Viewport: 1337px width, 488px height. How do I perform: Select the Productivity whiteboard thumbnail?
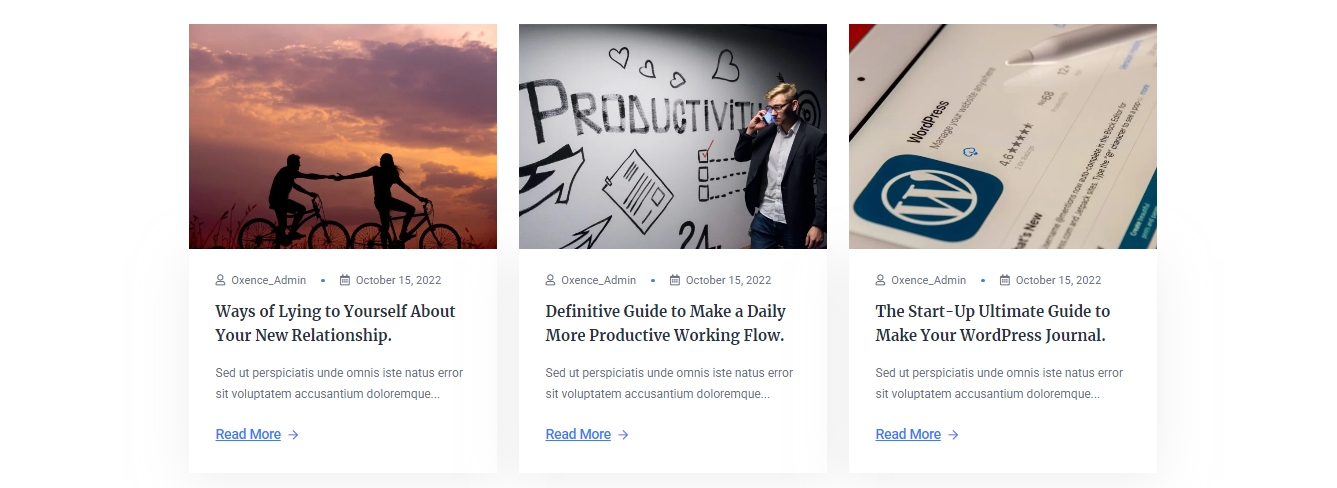673,136
